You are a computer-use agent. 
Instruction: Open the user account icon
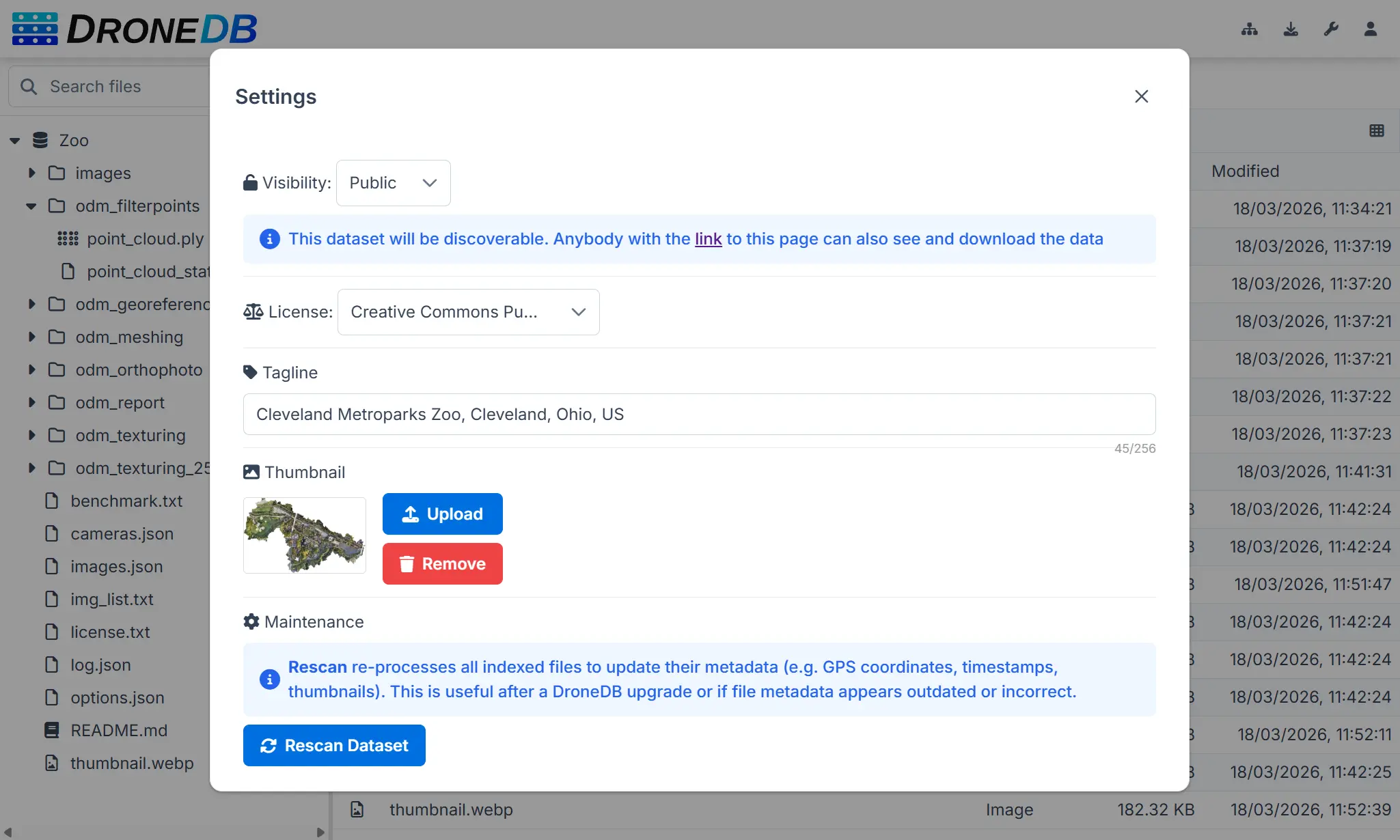(x=1370, y=29)
